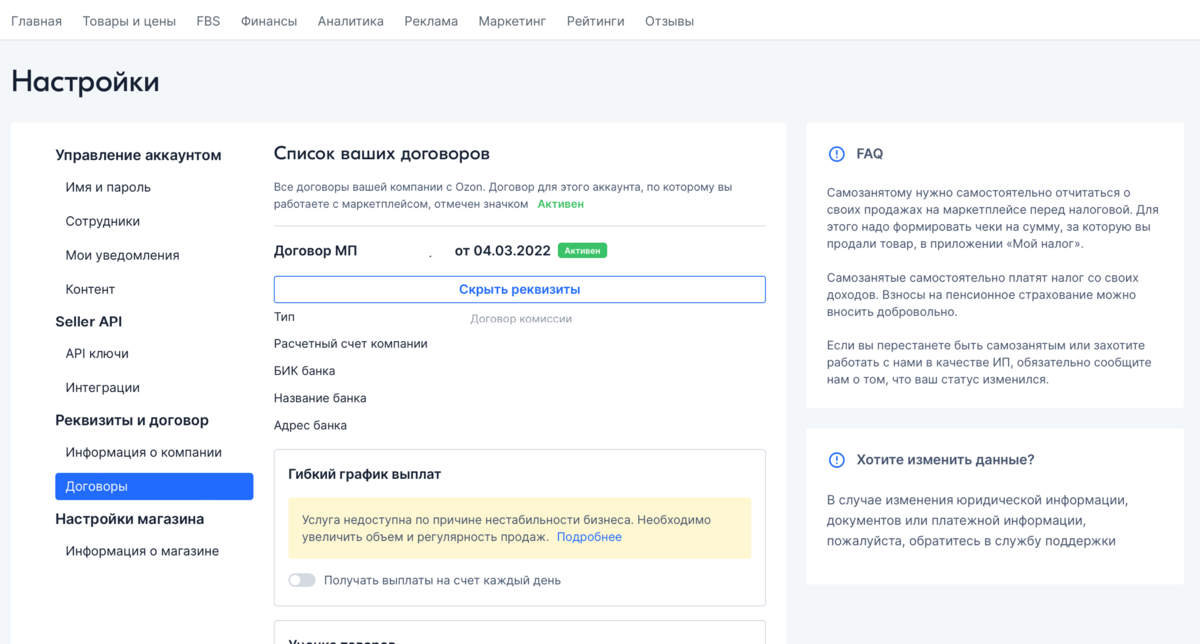Toggle «Получать выплаты на счет каждый день»
This screenshot has width=1200, height=644.
pos(302,579)
